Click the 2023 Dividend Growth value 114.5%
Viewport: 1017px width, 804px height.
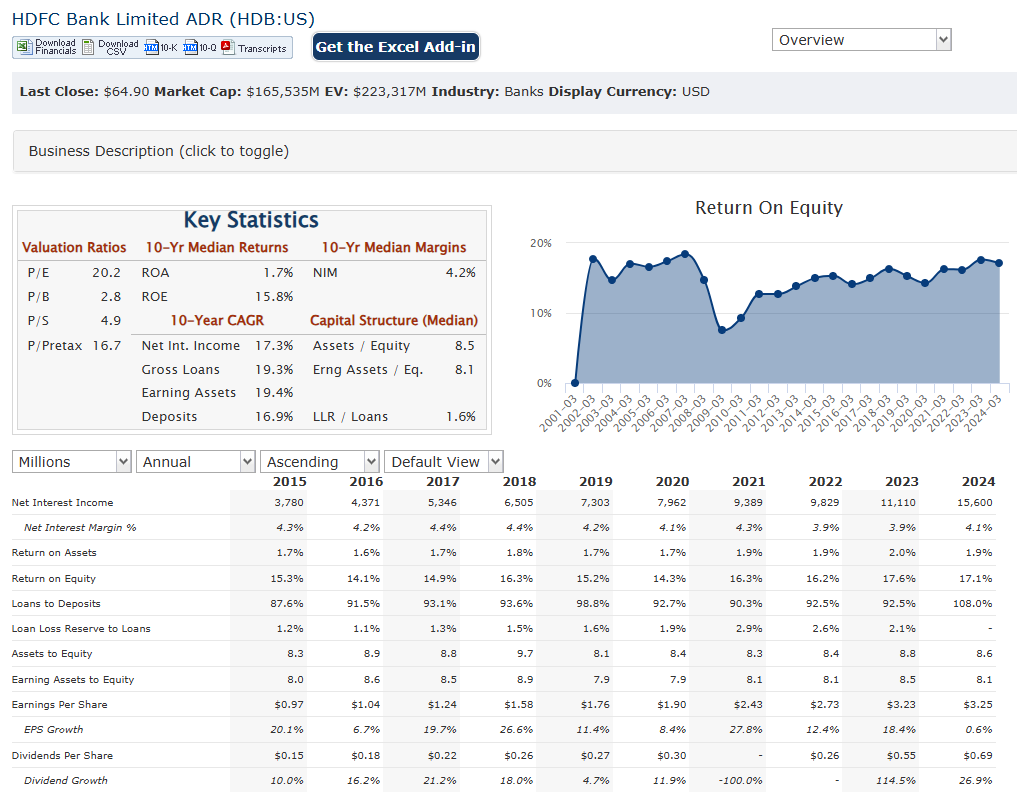pyautogui.click(x=896, y=781)
